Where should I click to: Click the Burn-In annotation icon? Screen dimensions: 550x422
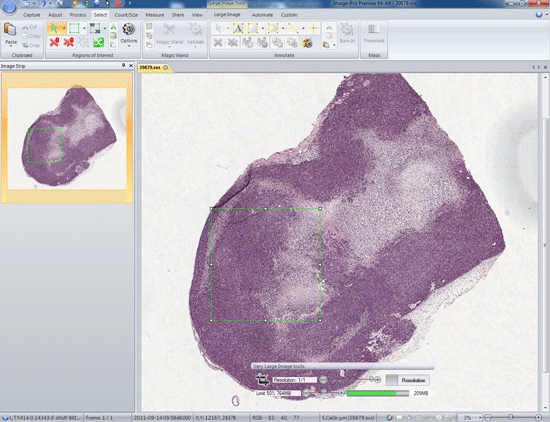[347, 30]
